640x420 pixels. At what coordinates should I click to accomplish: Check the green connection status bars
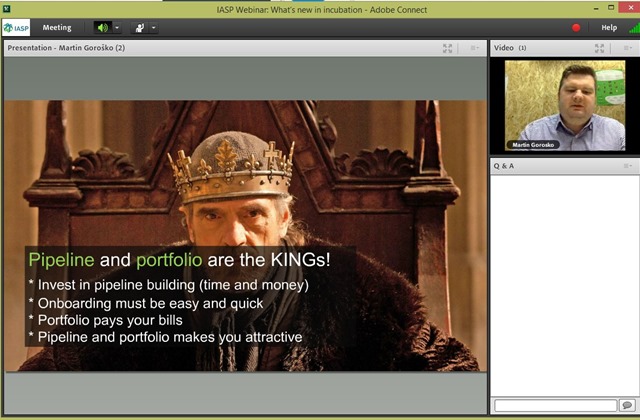point(635,28)
